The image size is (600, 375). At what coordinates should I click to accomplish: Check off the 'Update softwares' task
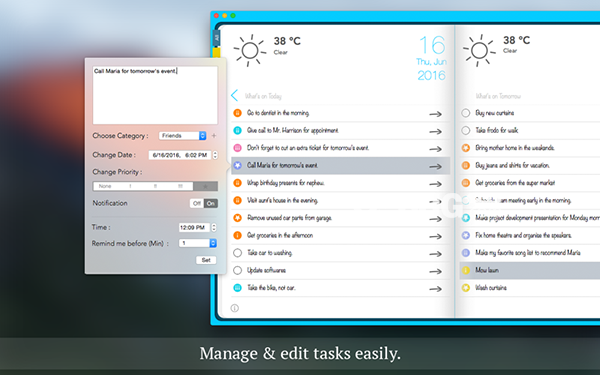click(x=237, y=270)
